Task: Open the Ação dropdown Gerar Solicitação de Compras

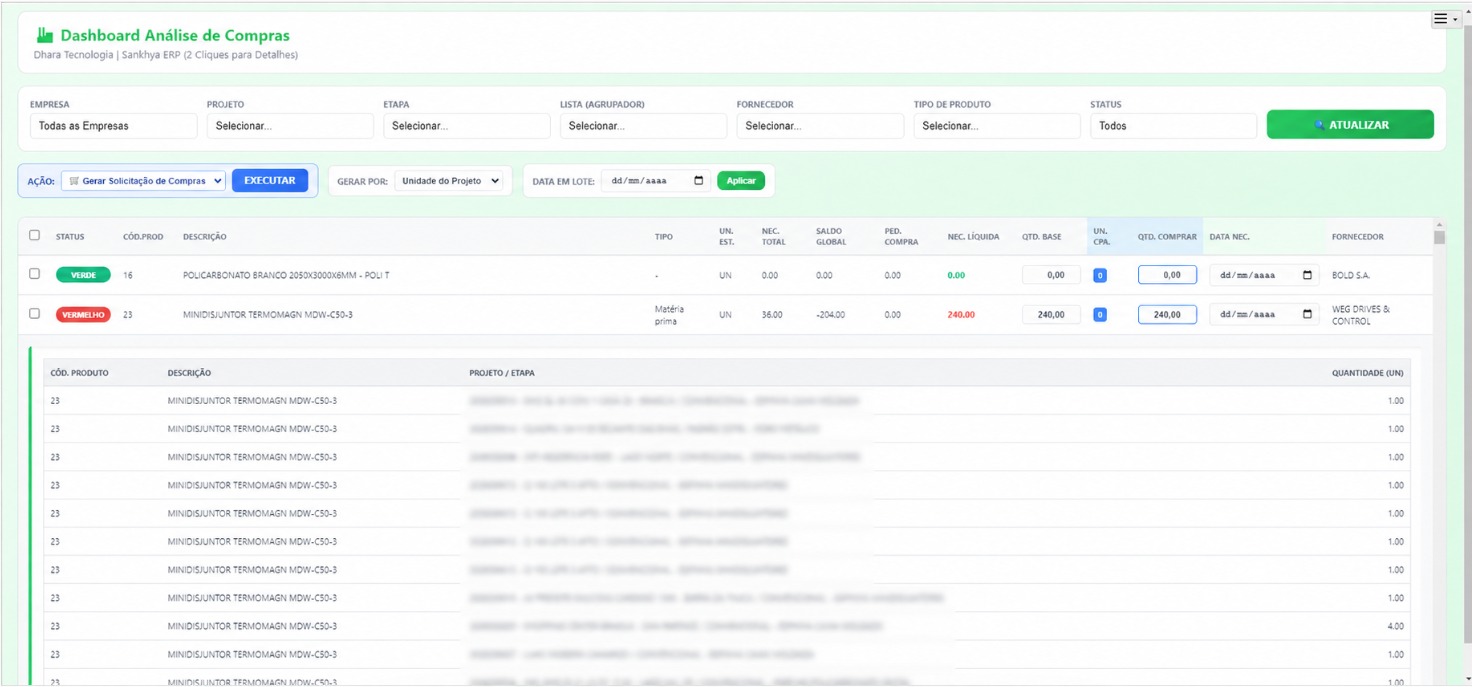Action: point(143,181)
